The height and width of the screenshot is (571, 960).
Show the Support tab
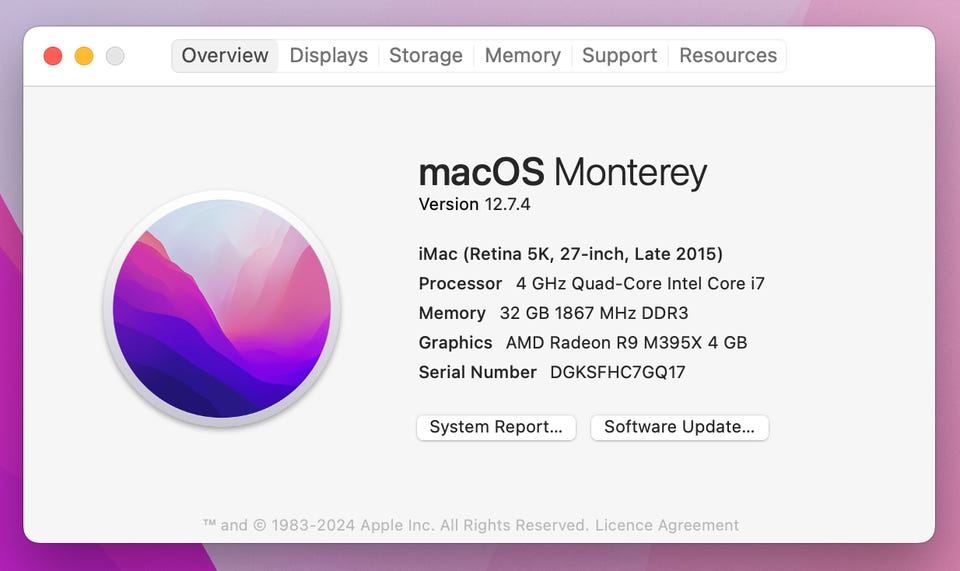point(619,56)
